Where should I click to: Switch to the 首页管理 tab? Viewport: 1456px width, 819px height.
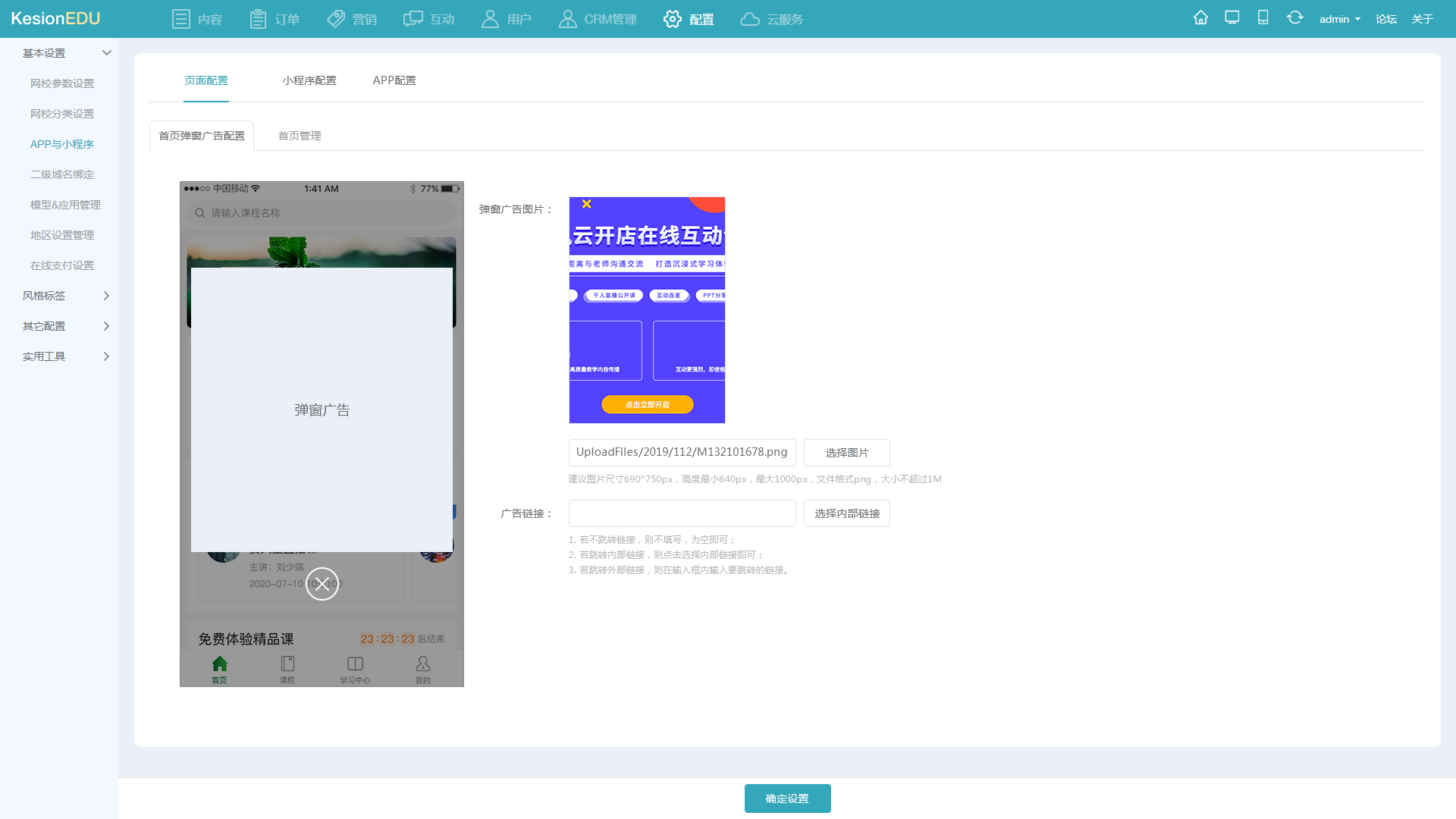299,135
